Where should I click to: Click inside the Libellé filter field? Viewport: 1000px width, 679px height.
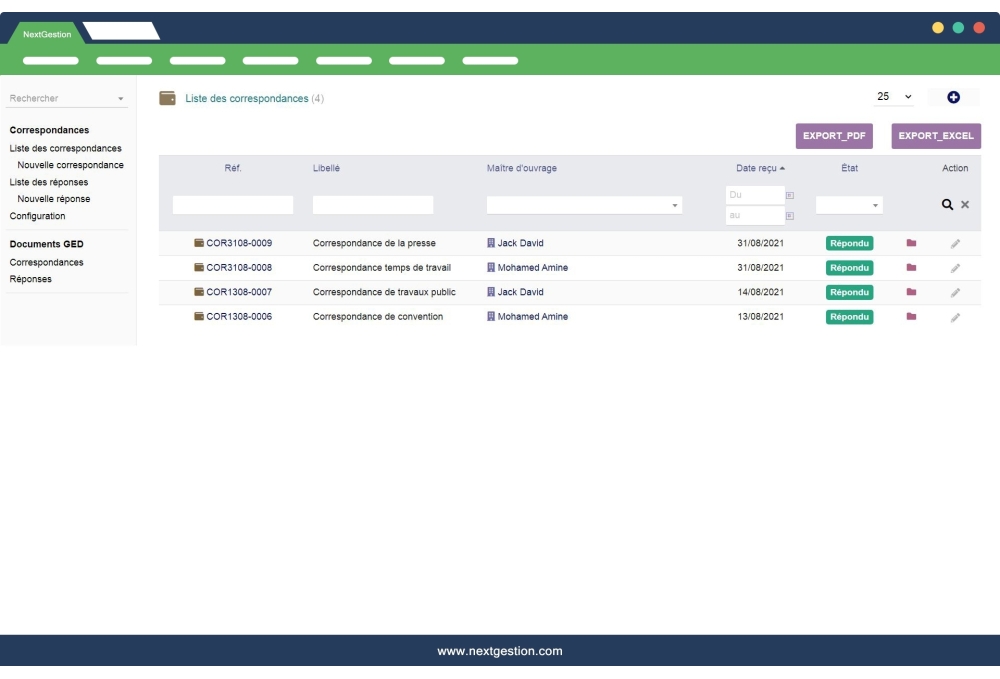tap(375, 204)
